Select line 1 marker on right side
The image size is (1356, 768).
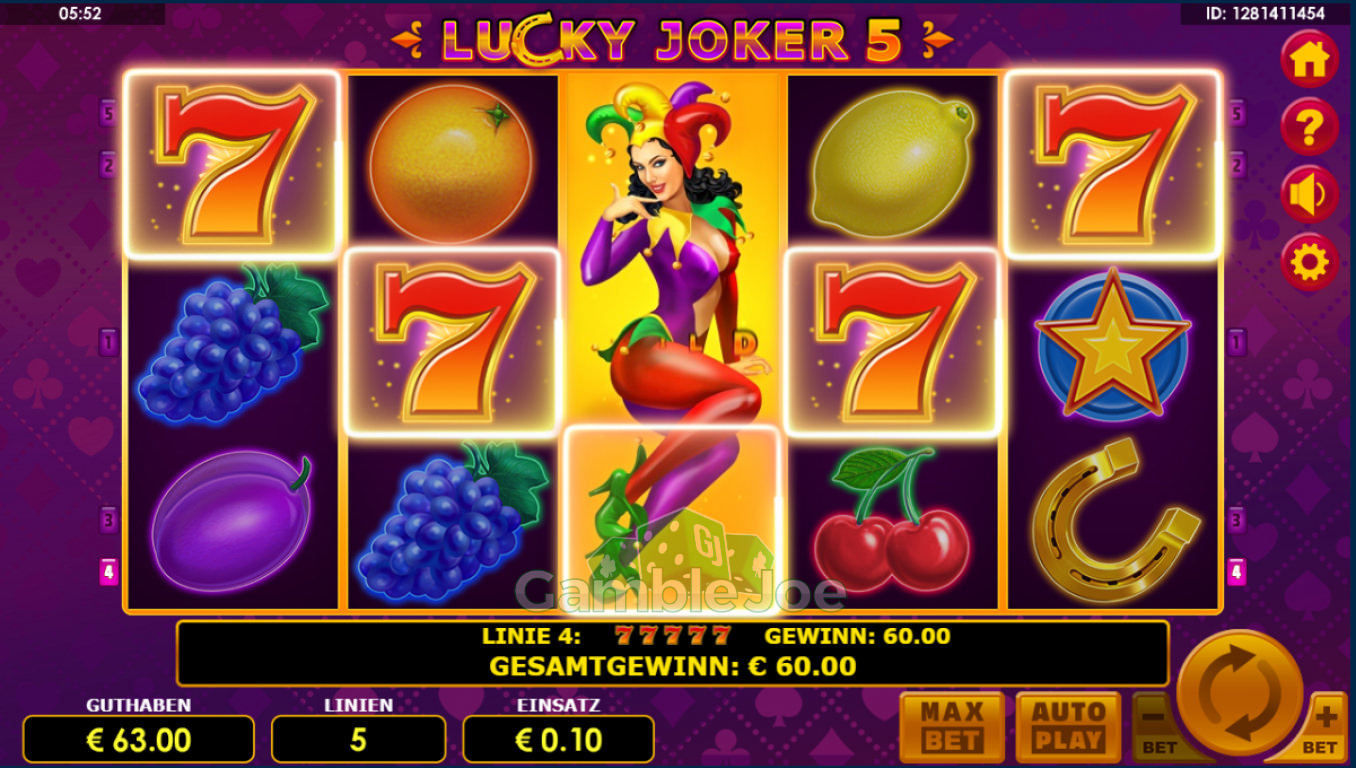tap(1237, 342)
